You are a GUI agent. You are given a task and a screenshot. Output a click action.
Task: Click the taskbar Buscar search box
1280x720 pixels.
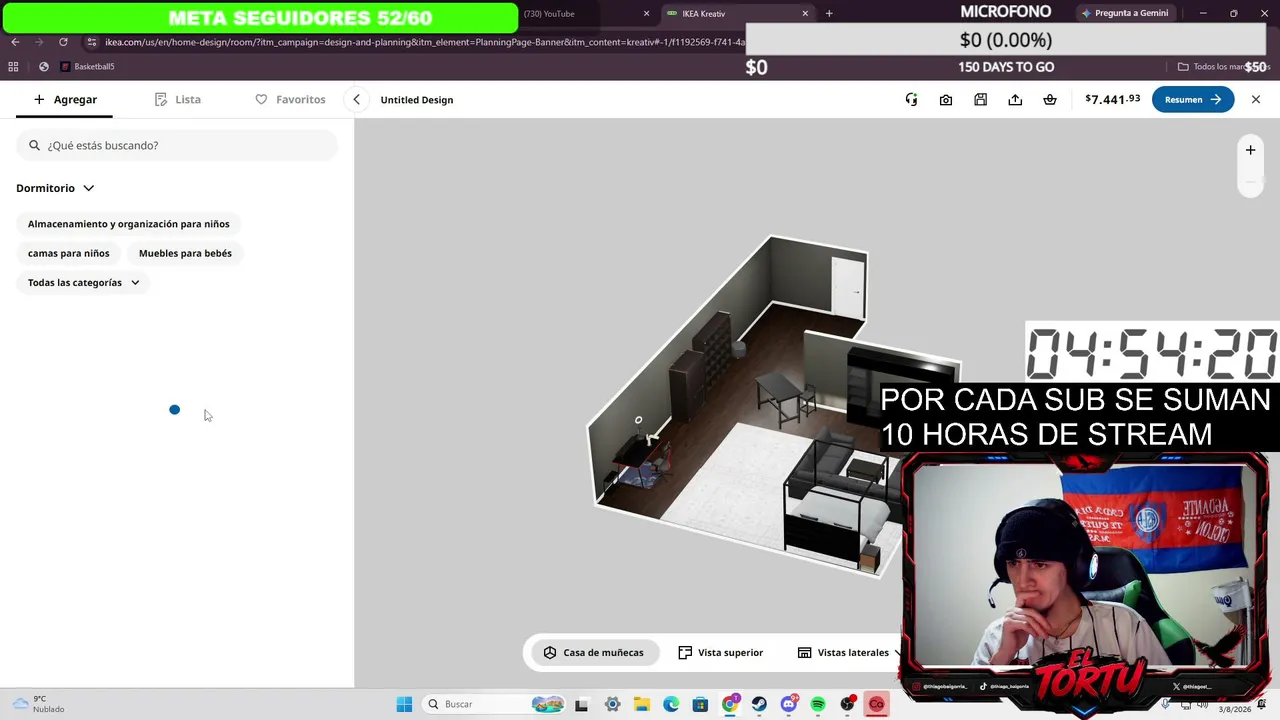494,704
